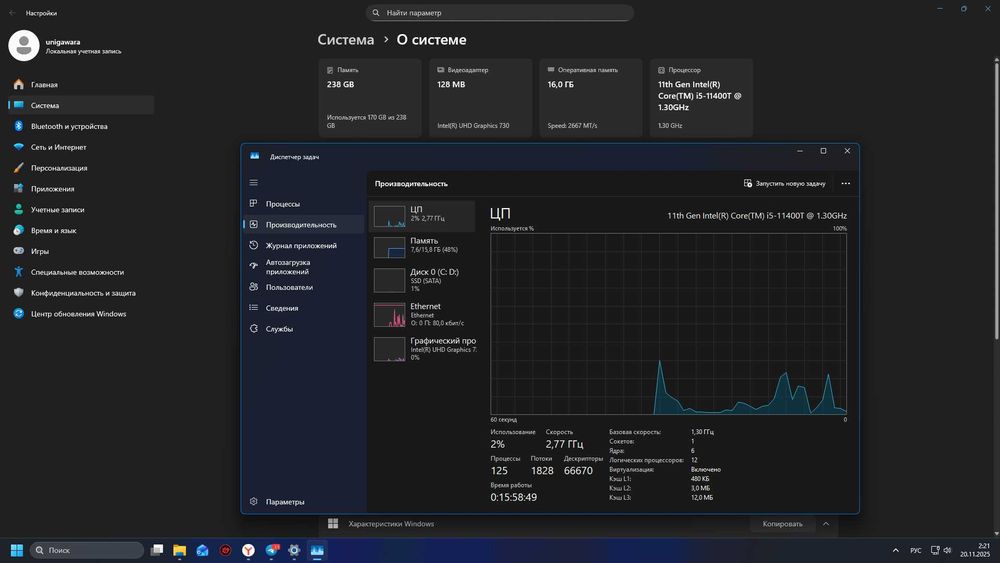Click the РУС language indicator
The height and width of the screenshot is (563, 1000).
[916, 550]
